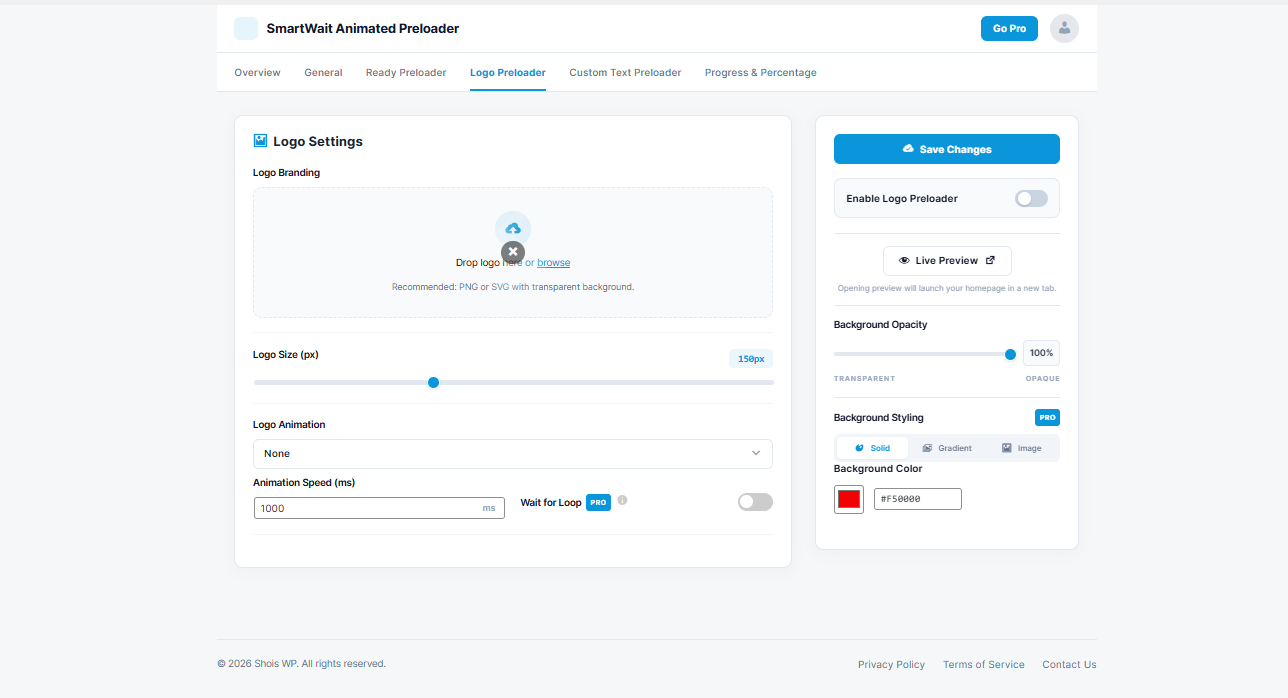Viewport: 1288px width, 698px height.
Task: Select the Solid background style option
Action: coord(872,448)
